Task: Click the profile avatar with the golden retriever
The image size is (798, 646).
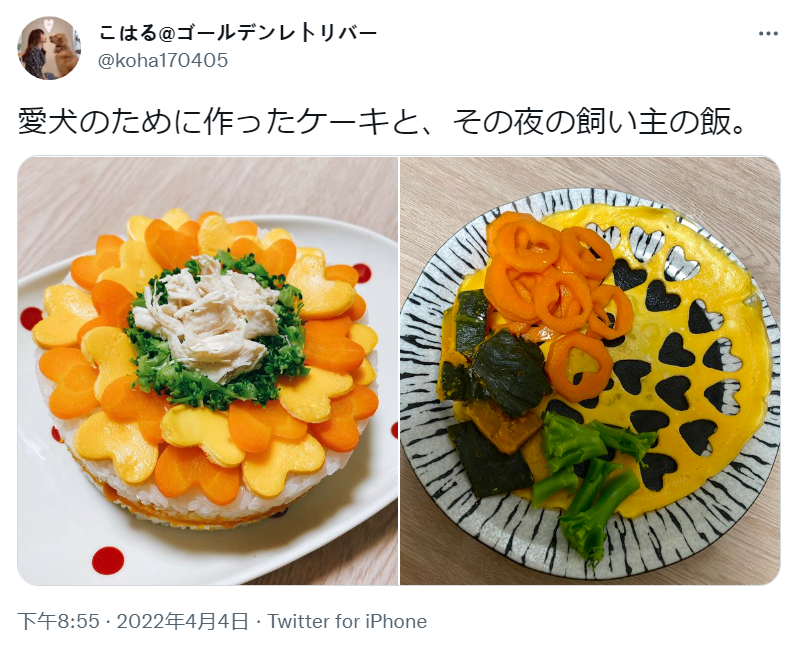Action: pos(49,48)
